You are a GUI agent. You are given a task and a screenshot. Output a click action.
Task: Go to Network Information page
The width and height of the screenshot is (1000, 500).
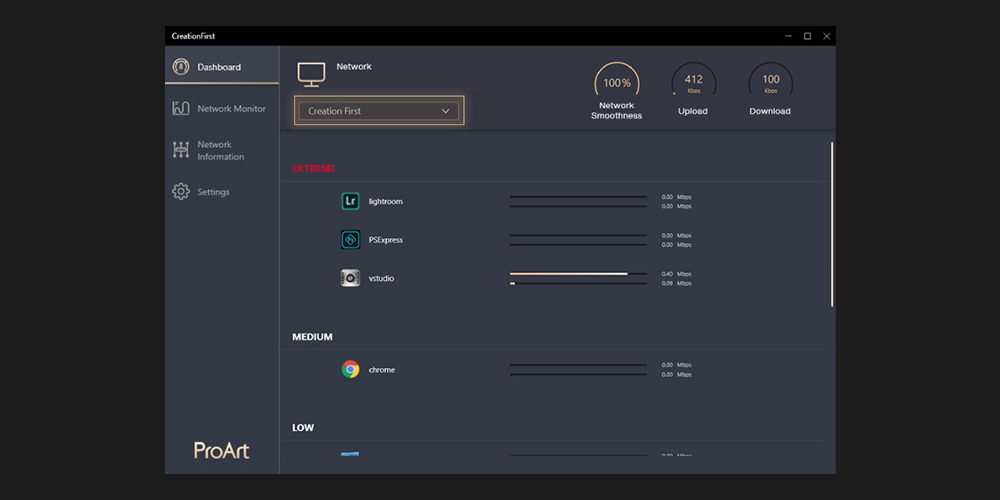point(220,151)
